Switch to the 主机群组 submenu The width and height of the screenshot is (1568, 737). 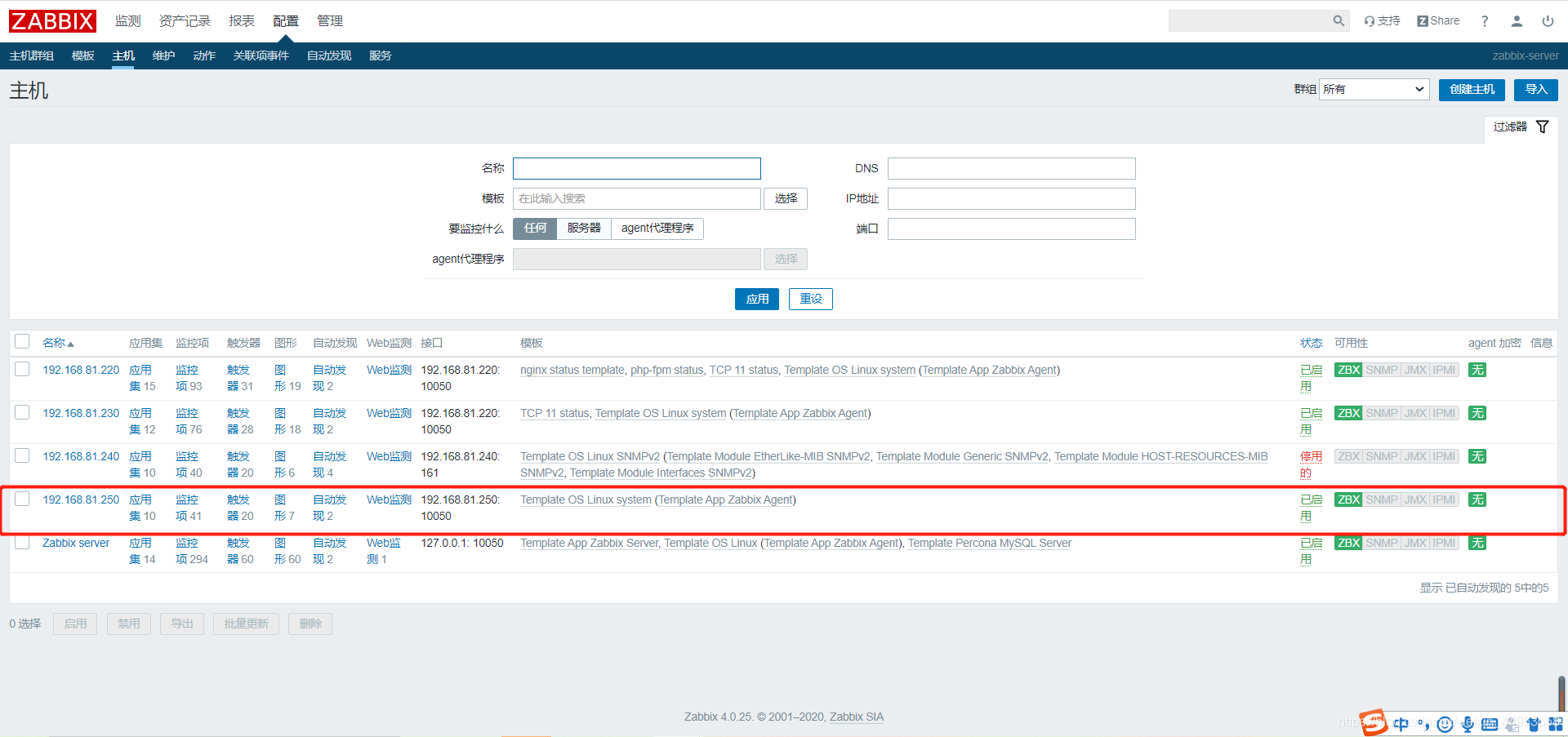pos(32,55)
